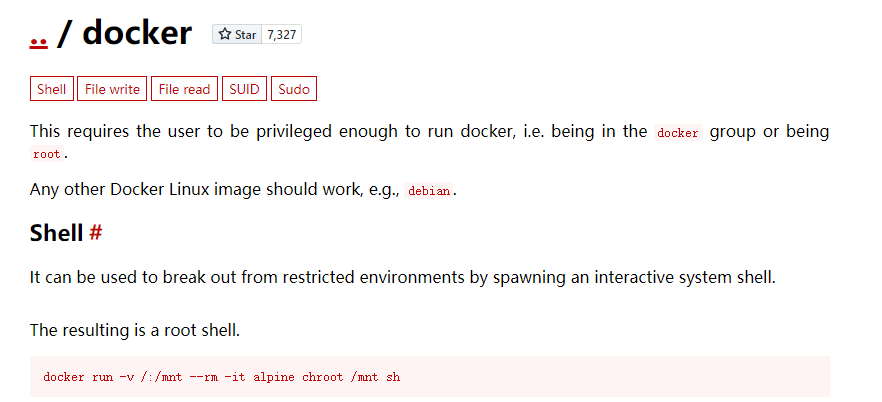Open the Sudo function tag

tap(294, 89)
